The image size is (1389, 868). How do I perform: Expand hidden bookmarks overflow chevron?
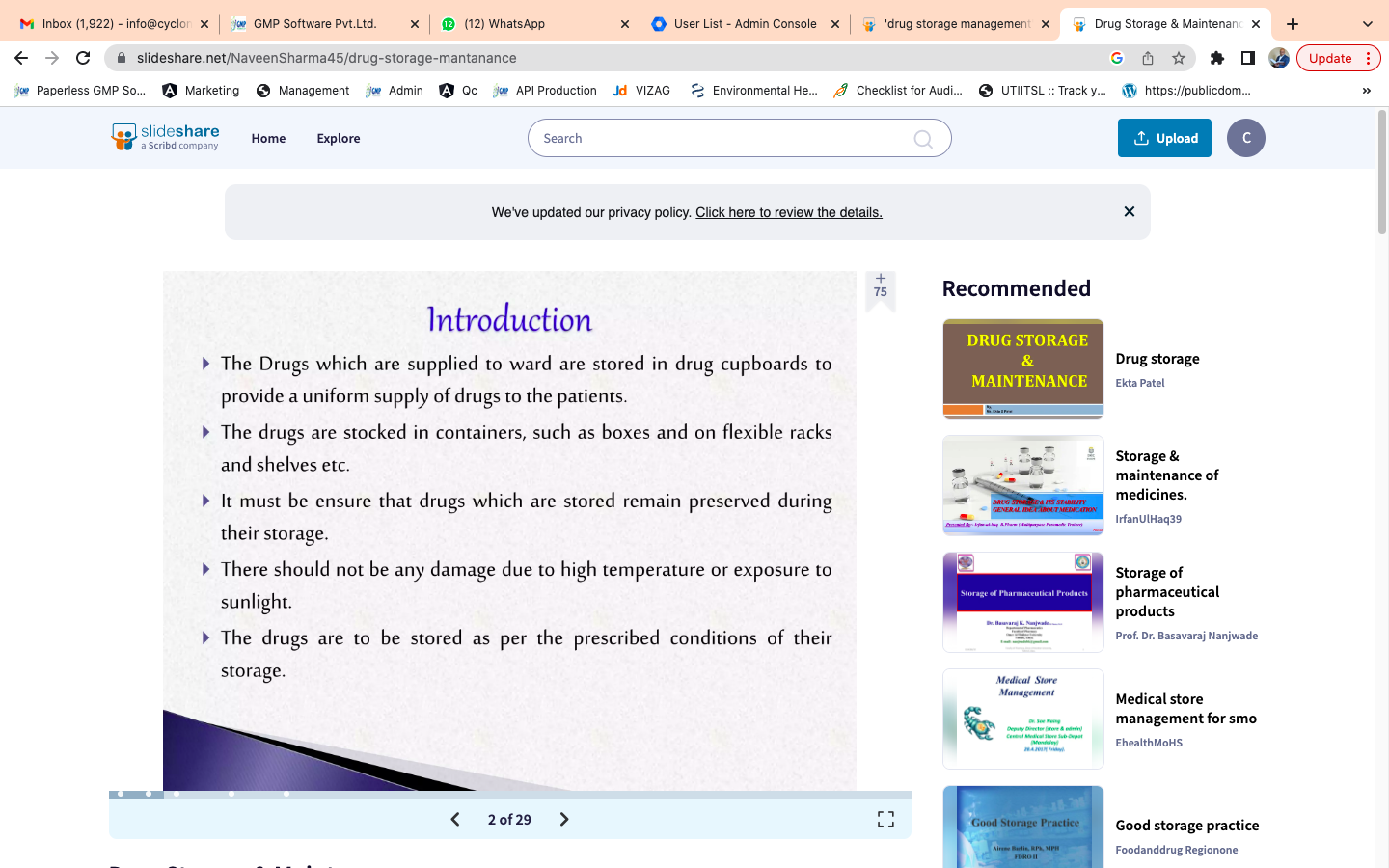1366,91
